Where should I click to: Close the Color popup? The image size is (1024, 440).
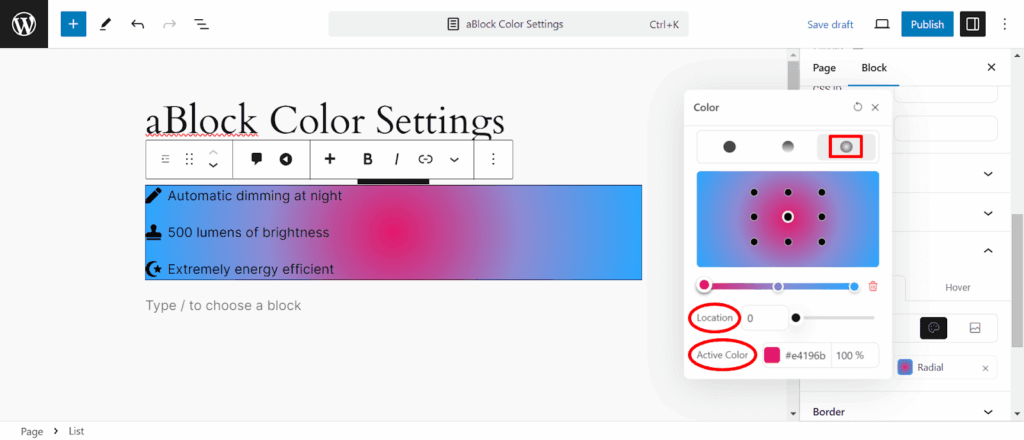pyautogui.click(x=876, y=107)
